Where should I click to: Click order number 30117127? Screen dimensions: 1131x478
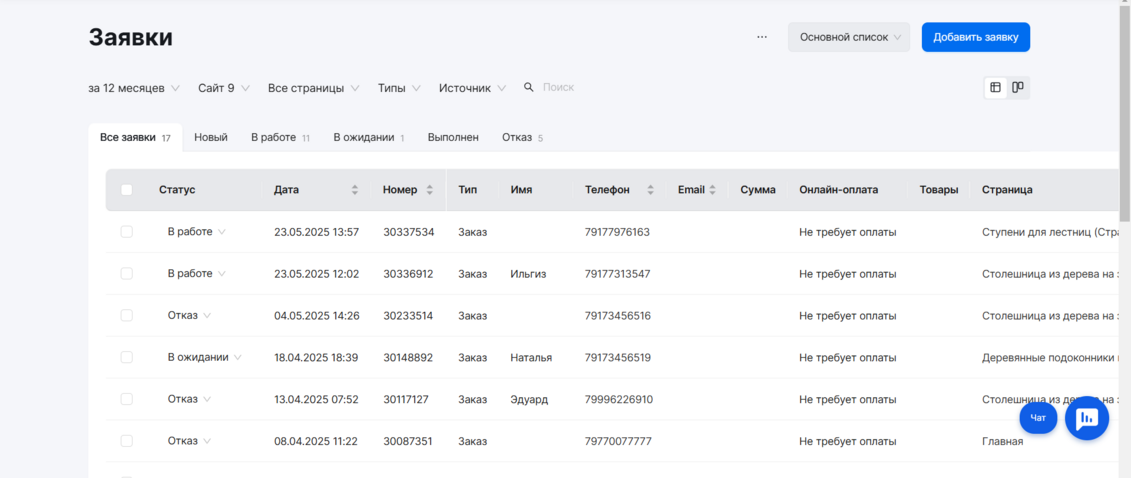pyautogui.click(x=408, y=399)
